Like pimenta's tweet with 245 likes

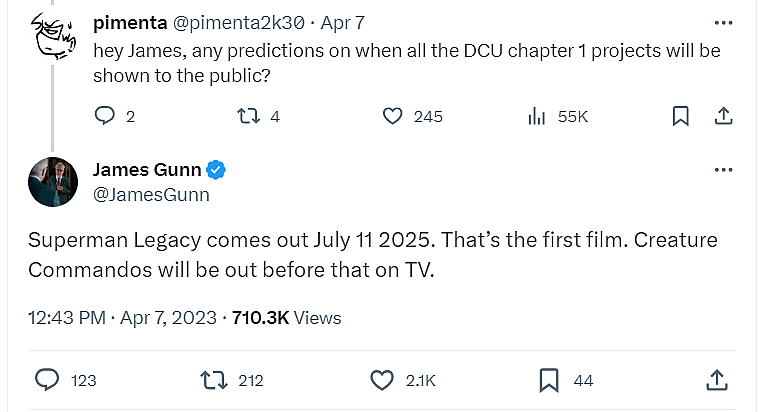393,116
